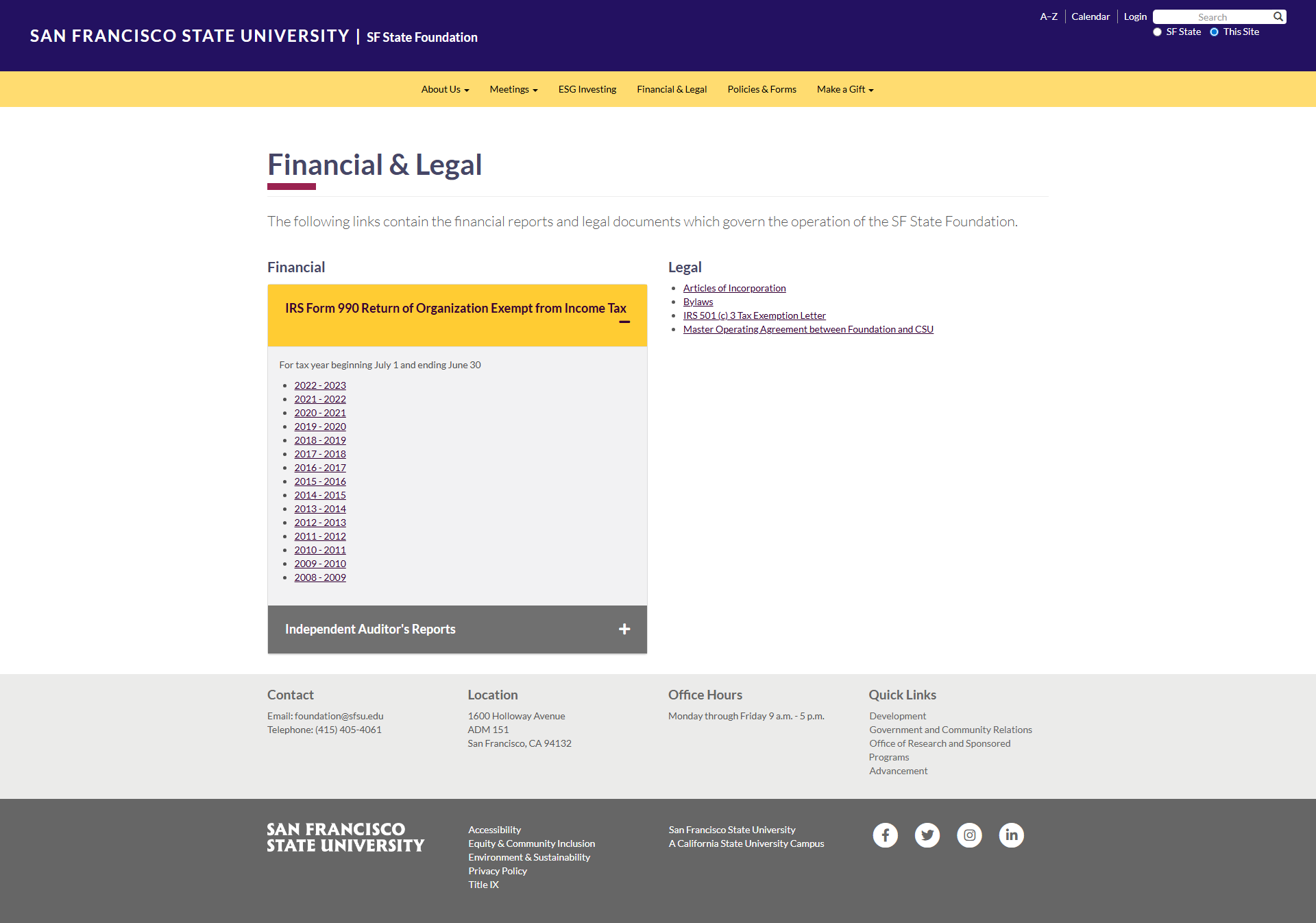The image size is (1316, 923).
Task: Click into the Search input field
Action: point(1212,16)
